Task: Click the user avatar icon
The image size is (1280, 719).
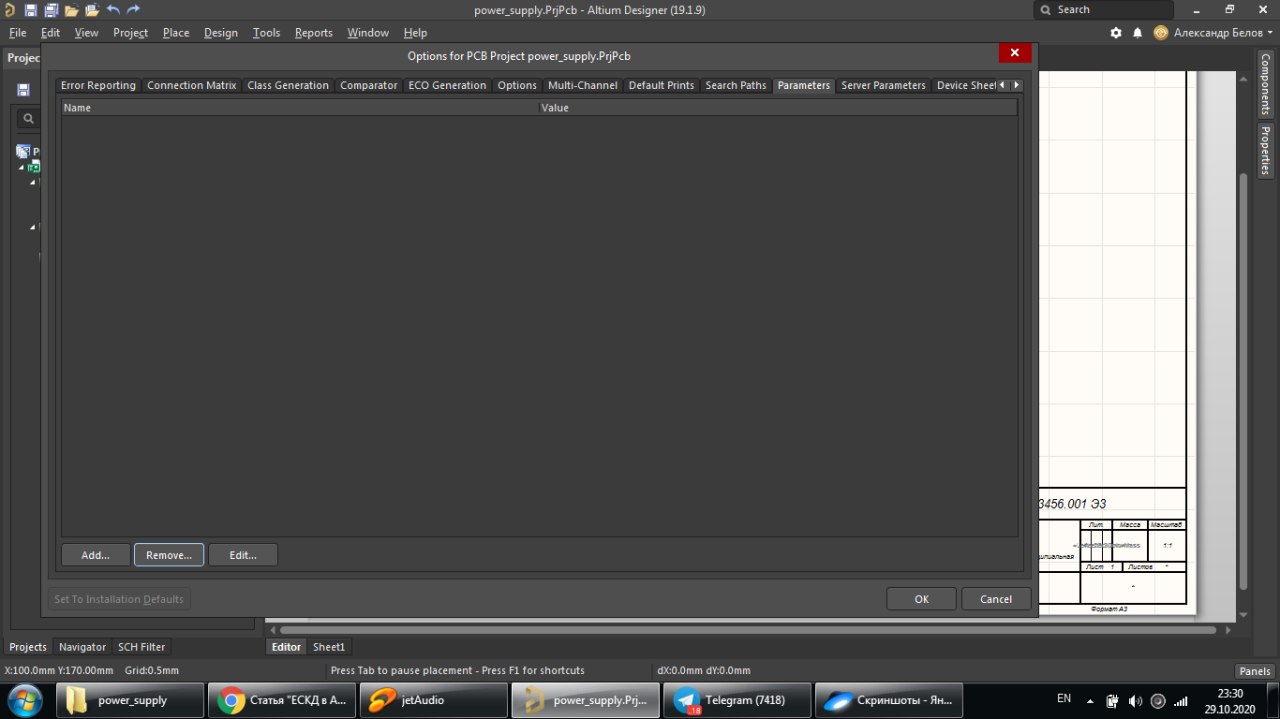Action: click(x=1160, y=32)
